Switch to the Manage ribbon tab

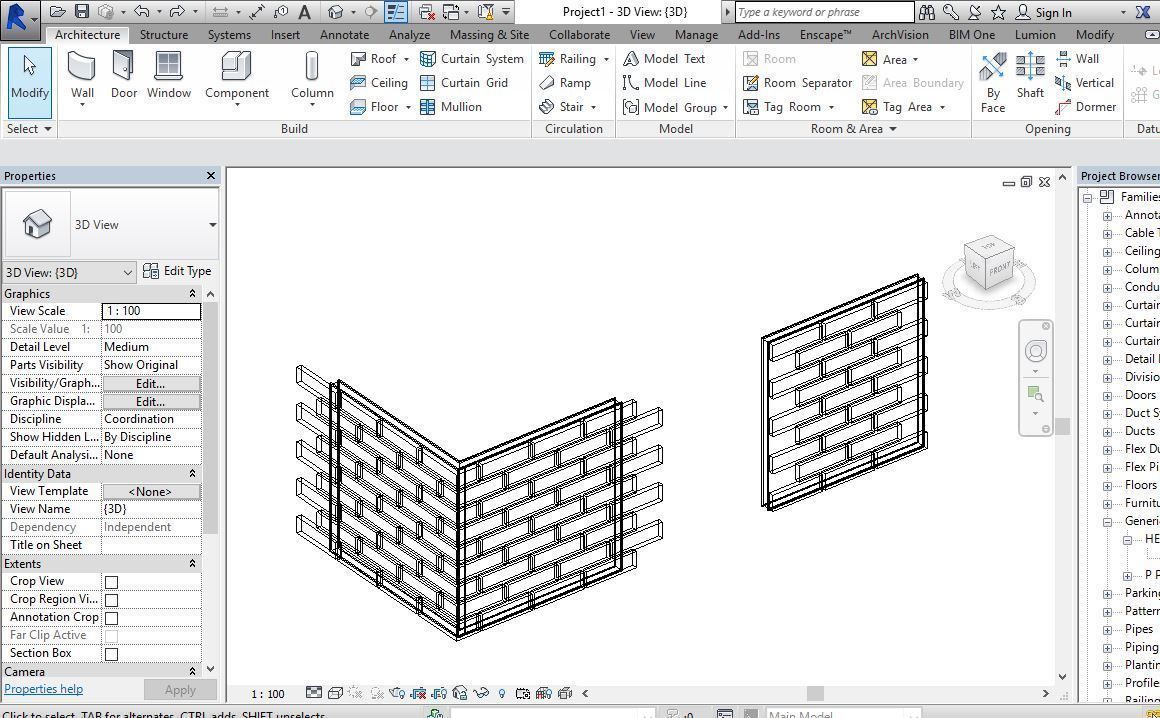[x=696, y=34]
